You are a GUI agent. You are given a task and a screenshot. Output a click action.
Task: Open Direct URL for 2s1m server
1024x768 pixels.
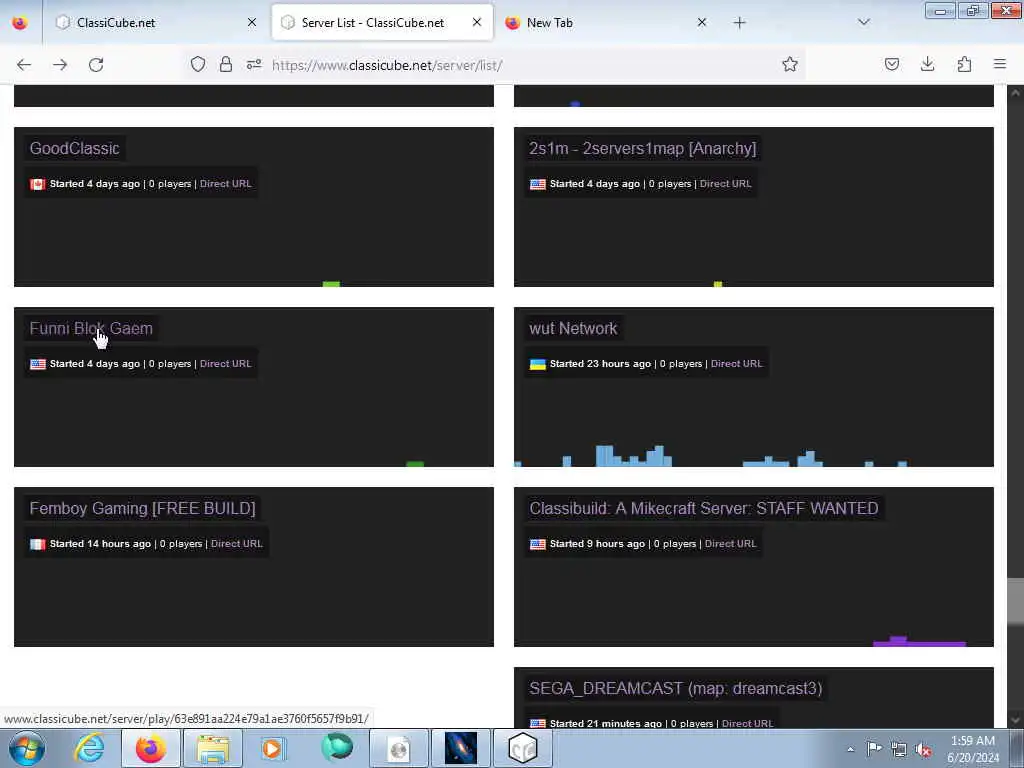pyautogui.click(x=726, y=184)
